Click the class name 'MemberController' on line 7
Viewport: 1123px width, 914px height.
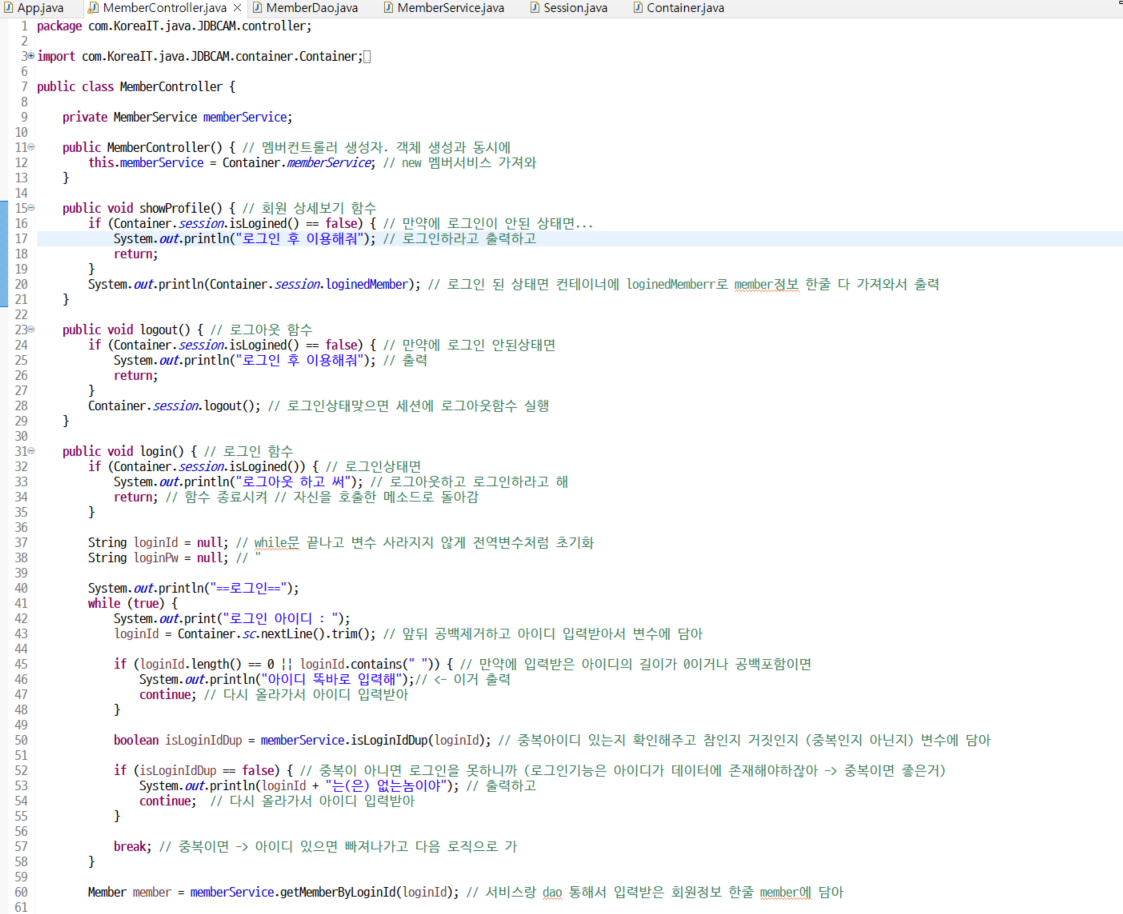coord(171,87)
